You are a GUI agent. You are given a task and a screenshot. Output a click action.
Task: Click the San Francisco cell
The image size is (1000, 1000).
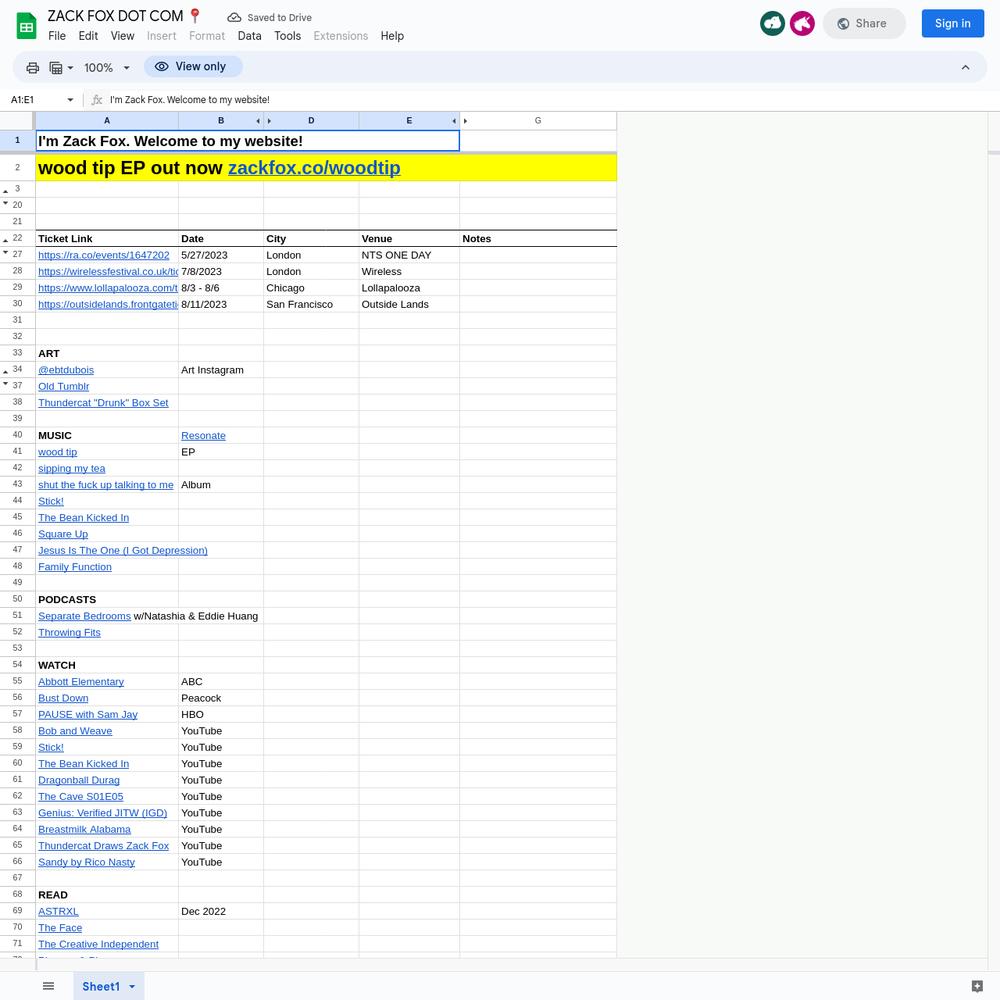[311, 304]
